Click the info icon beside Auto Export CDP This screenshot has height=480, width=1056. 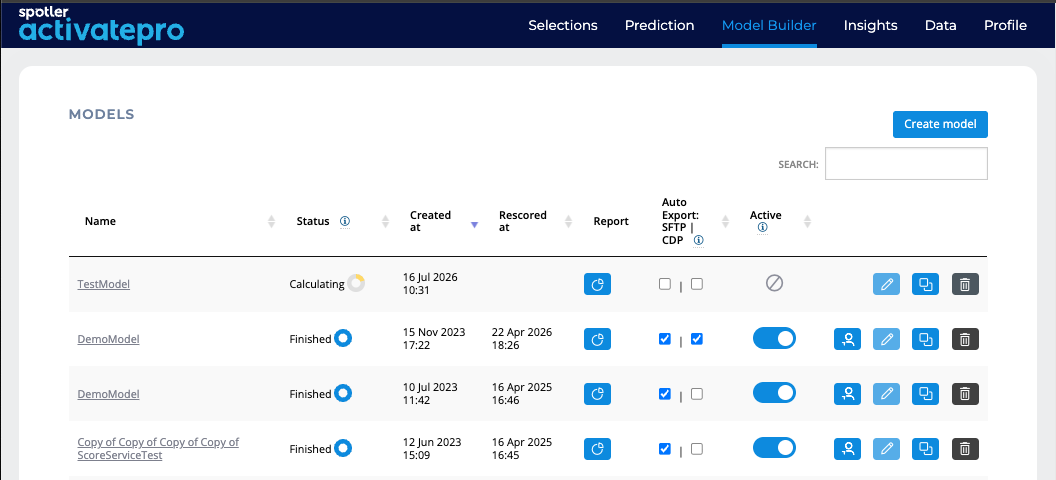(x=698, y=240)
